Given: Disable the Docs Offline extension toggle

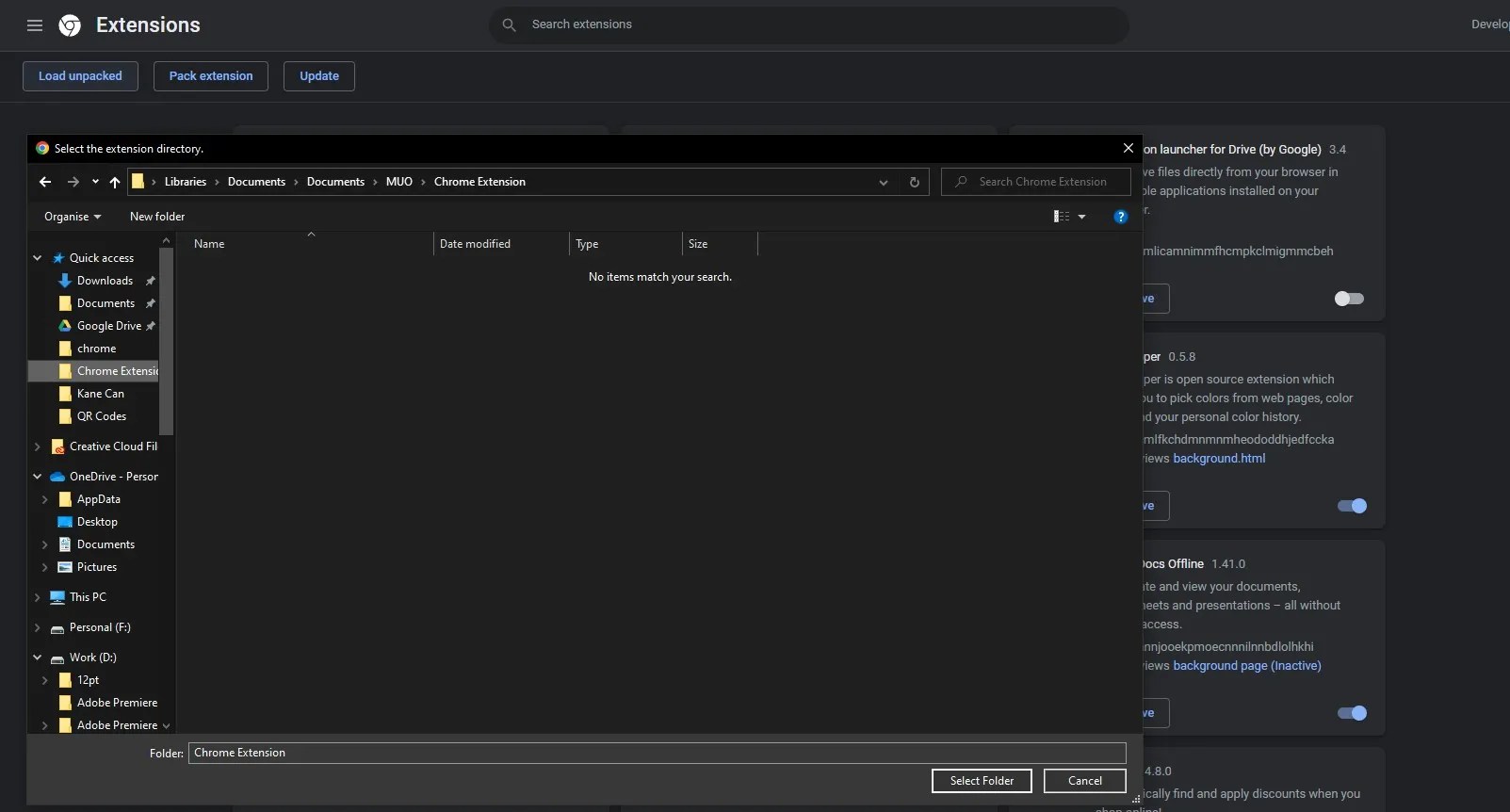Looking at the screenshot, I should (1352, 713).
